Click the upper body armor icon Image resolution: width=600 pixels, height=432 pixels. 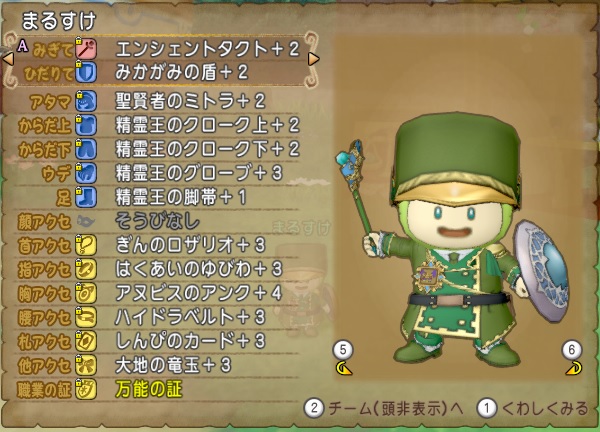(86, 125)
